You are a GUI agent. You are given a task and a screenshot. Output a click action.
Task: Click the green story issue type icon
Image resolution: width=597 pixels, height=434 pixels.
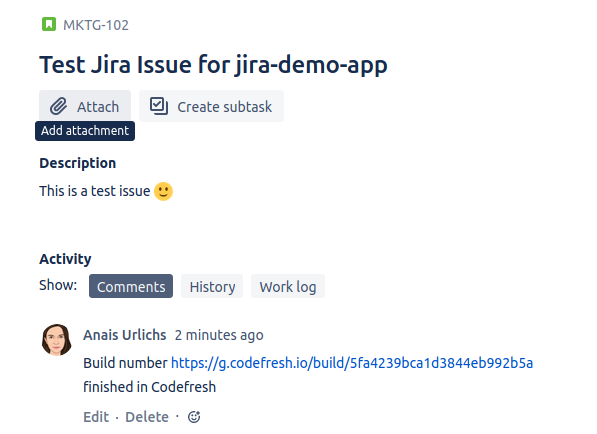pos(49,24)
